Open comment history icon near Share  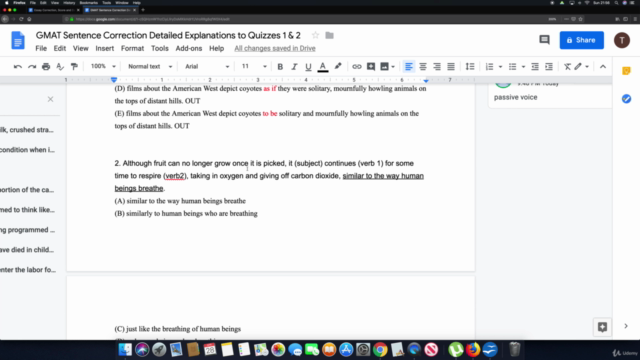click(x=544, y=40)
